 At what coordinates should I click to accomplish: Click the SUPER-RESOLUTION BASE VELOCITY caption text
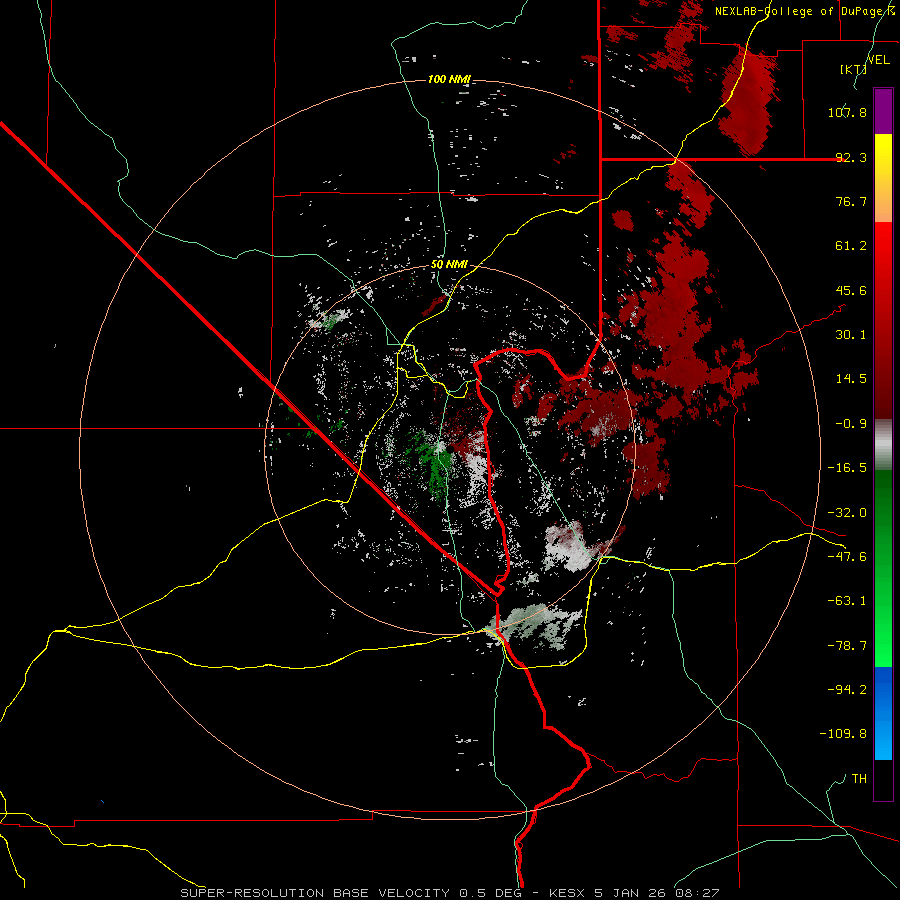317,893
